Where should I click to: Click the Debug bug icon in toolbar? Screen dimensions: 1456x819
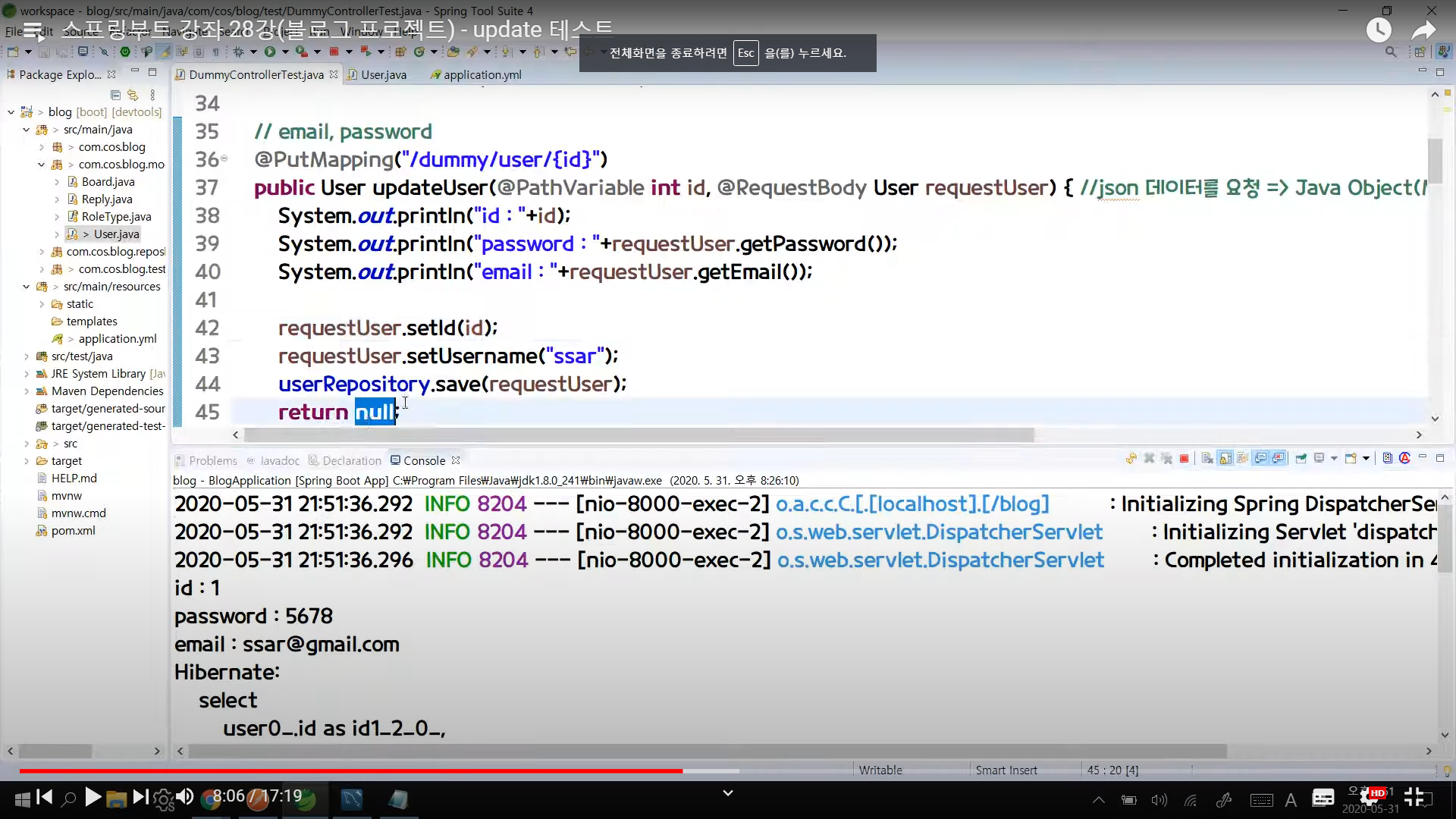coord(238,52)
